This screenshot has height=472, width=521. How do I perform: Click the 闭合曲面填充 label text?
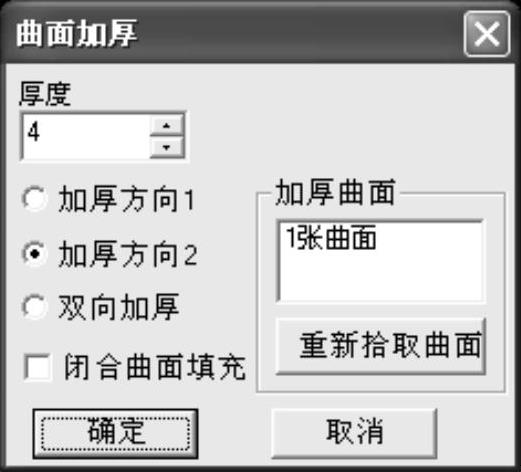click(155, 367)
